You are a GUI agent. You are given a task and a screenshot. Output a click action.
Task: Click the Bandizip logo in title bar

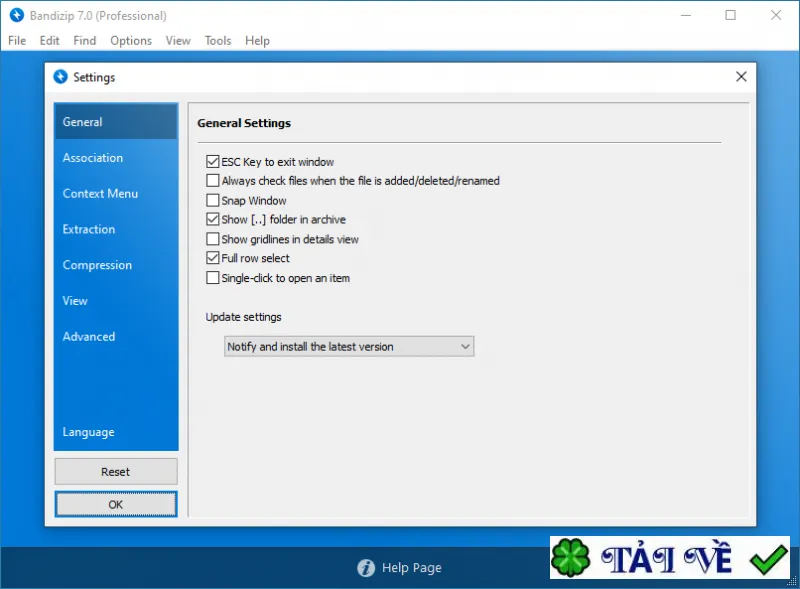[x=17, y=15]
